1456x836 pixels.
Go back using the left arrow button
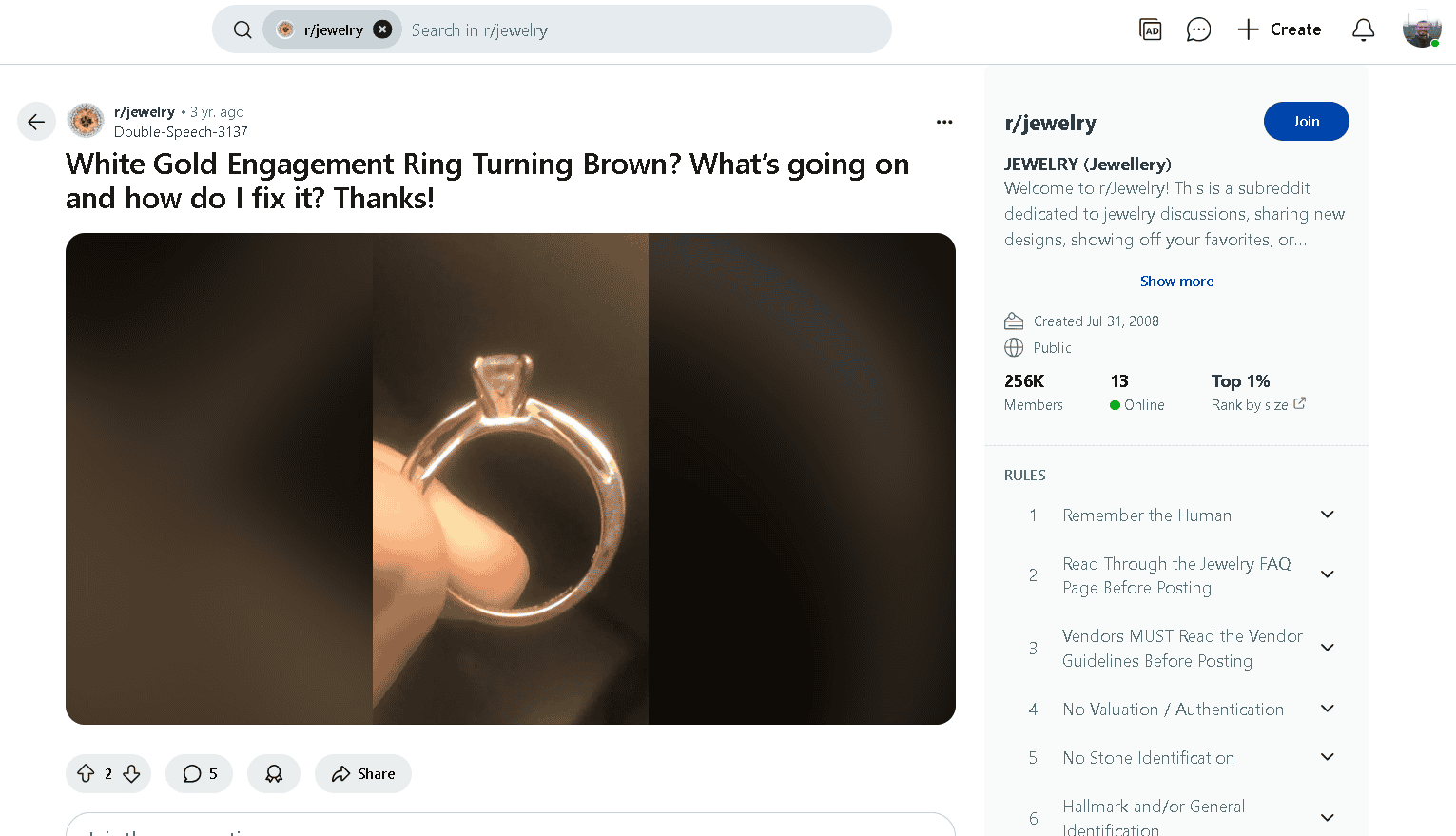coord(36,122)
